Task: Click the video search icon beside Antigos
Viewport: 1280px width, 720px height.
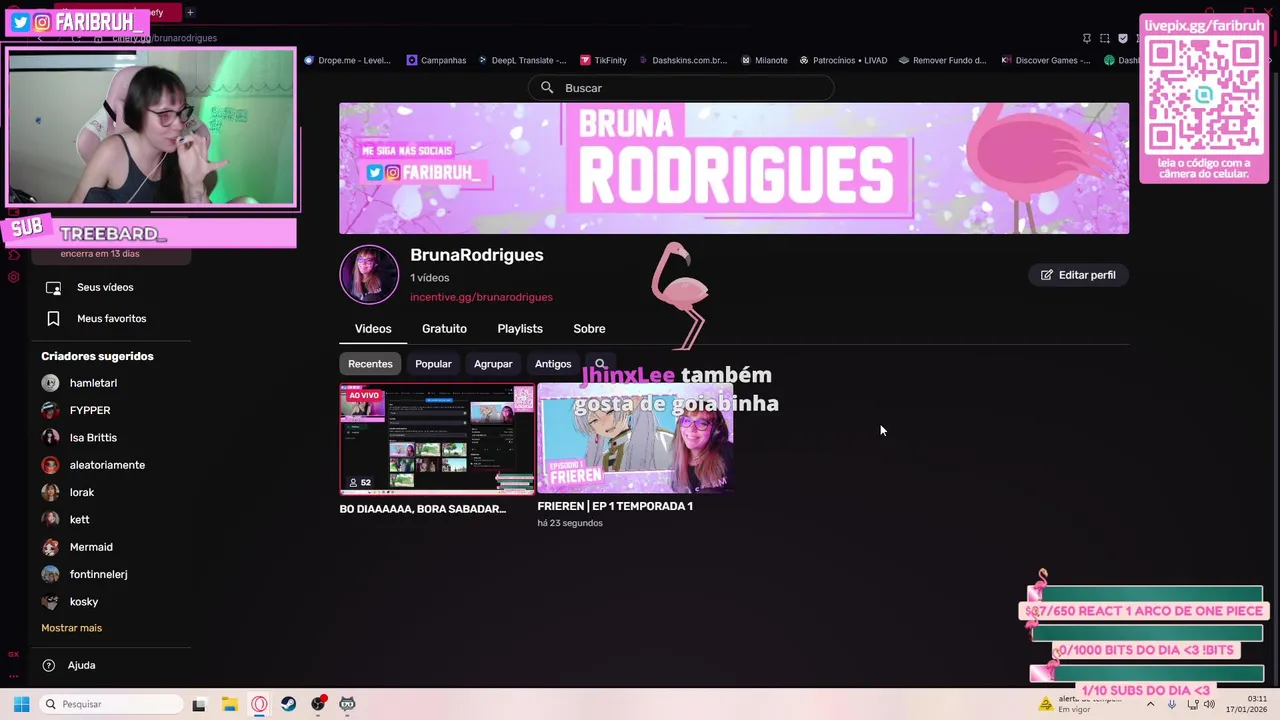Action: click(600, 364)
